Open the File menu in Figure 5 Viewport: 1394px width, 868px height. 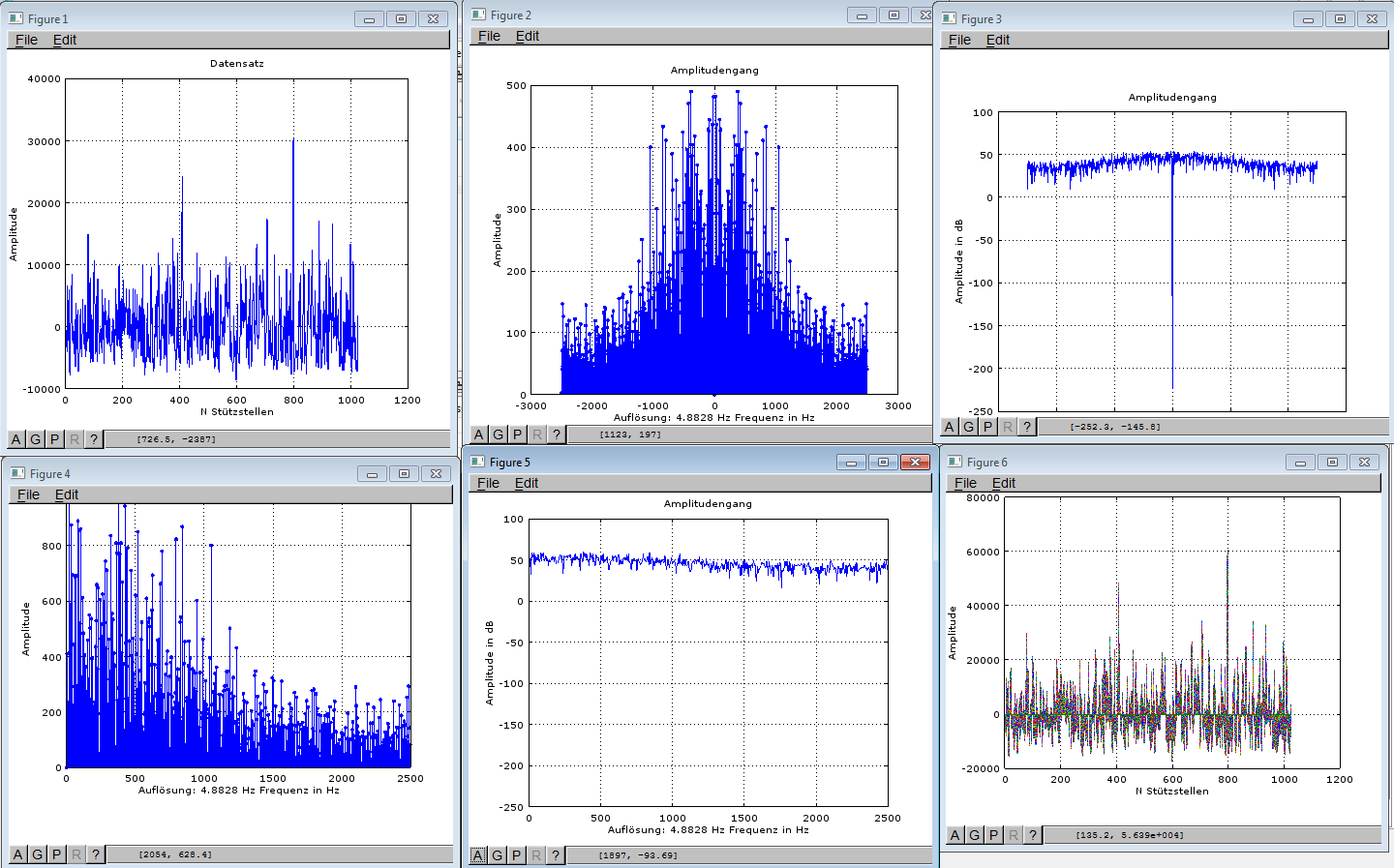point(489,483)
